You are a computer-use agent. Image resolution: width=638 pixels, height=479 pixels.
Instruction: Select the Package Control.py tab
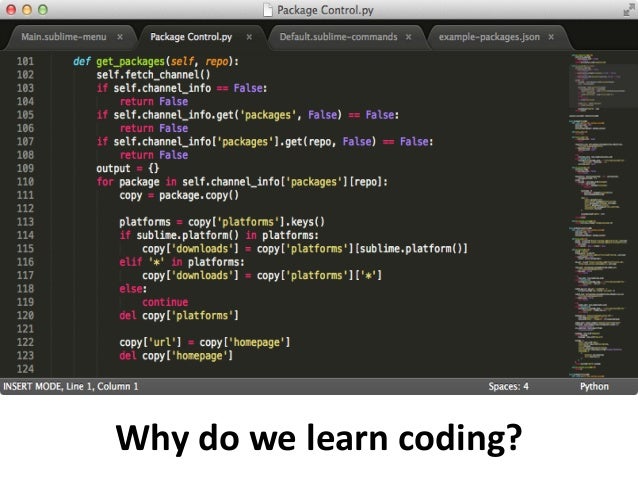[191, 37]
